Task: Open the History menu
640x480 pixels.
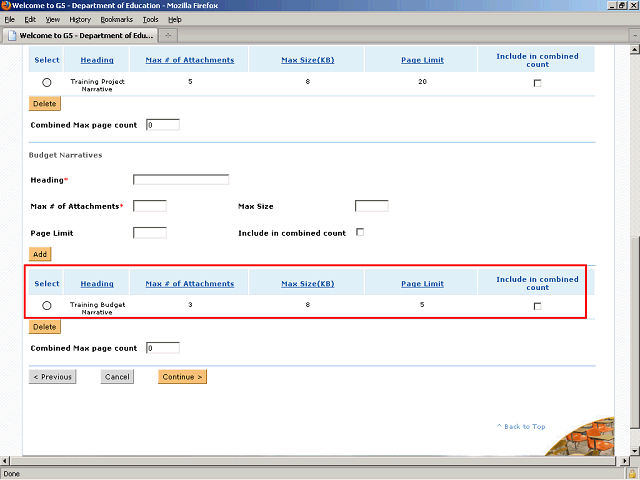Action: 80,20
